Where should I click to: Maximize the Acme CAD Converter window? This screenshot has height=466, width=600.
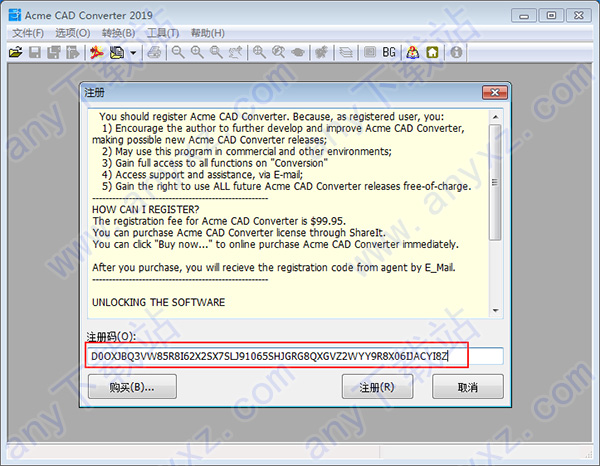click(x=551, y=16)
